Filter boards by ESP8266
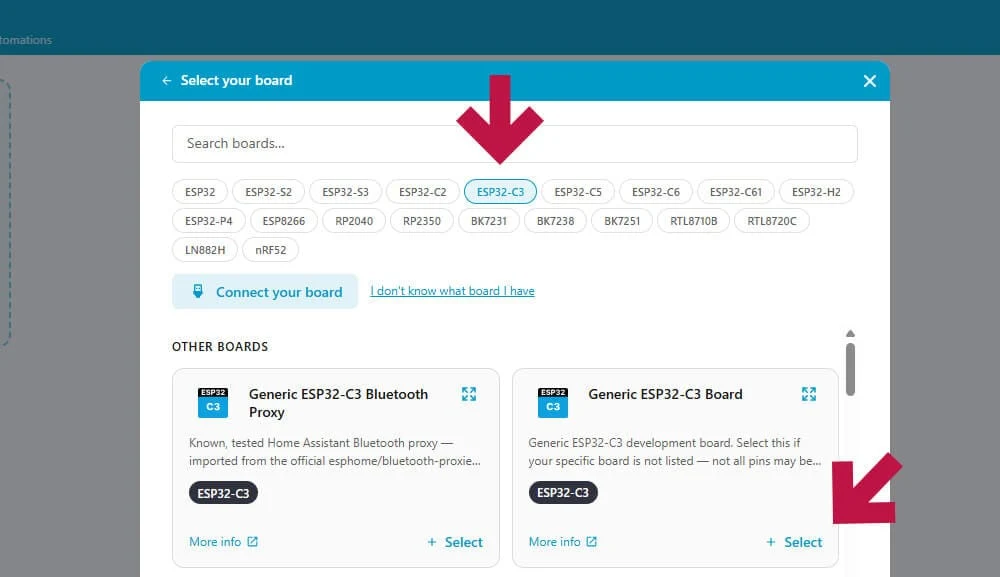This screenshot has height=577, width=1000. 284,221
